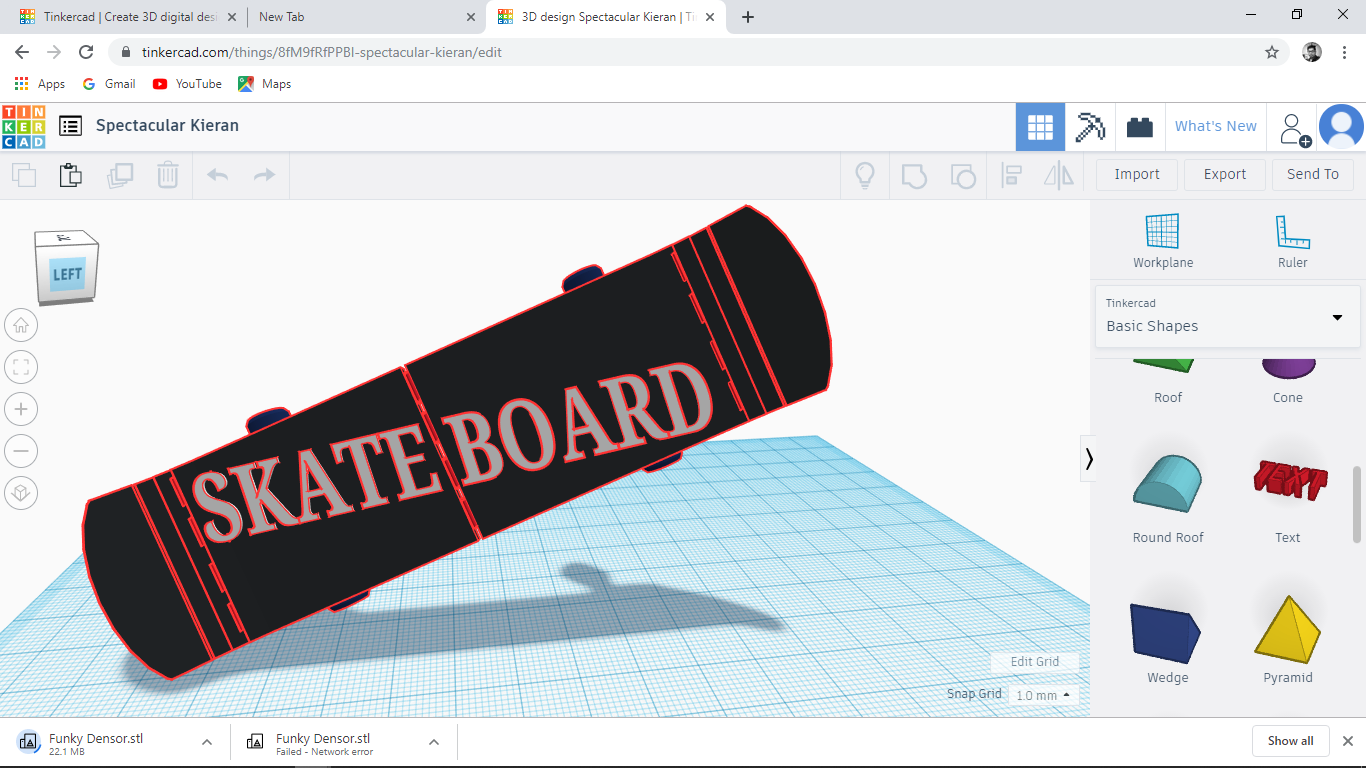Click the Export button
The width and height of the screenshot is (1366, 768).
coord(1225,174)
